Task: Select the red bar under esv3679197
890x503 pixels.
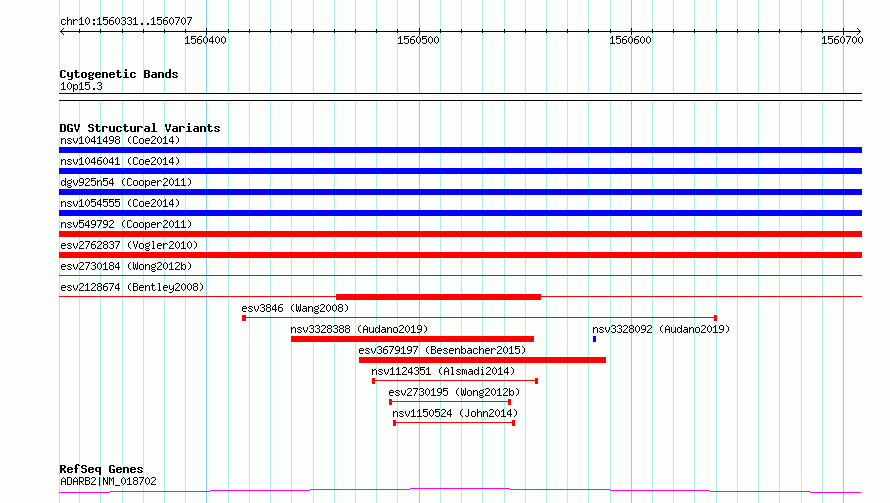Action: point(482,361)
